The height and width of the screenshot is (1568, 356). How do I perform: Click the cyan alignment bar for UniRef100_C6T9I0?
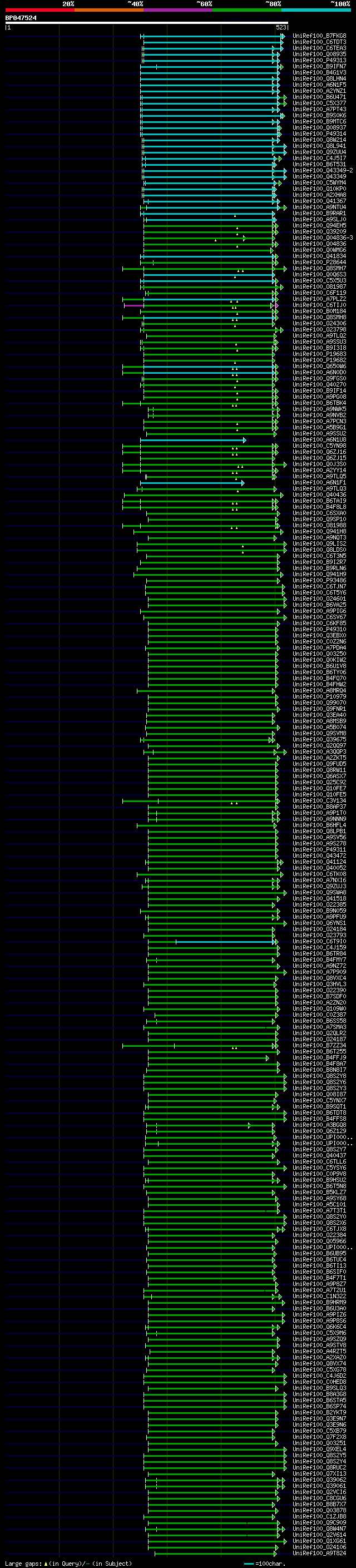(x=225, y=942)
